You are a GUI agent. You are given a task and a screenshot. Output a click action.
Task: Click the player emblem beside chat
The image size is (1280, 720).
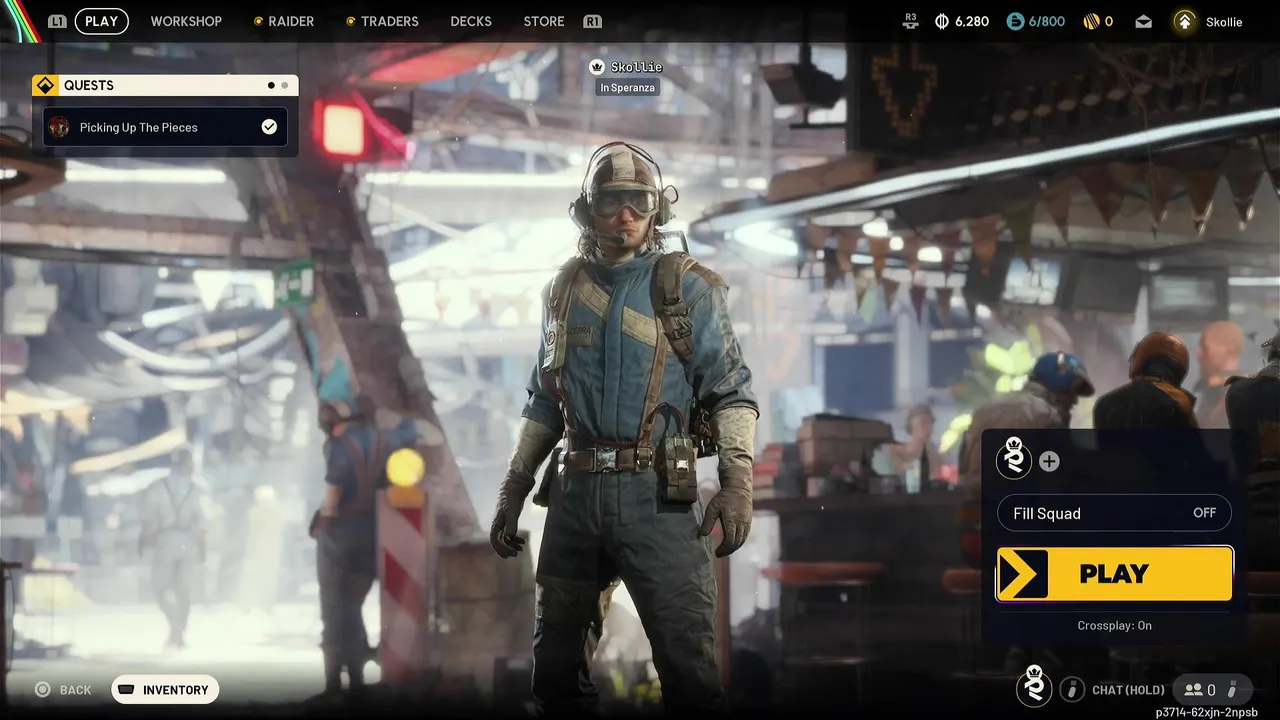point(1034,687)
